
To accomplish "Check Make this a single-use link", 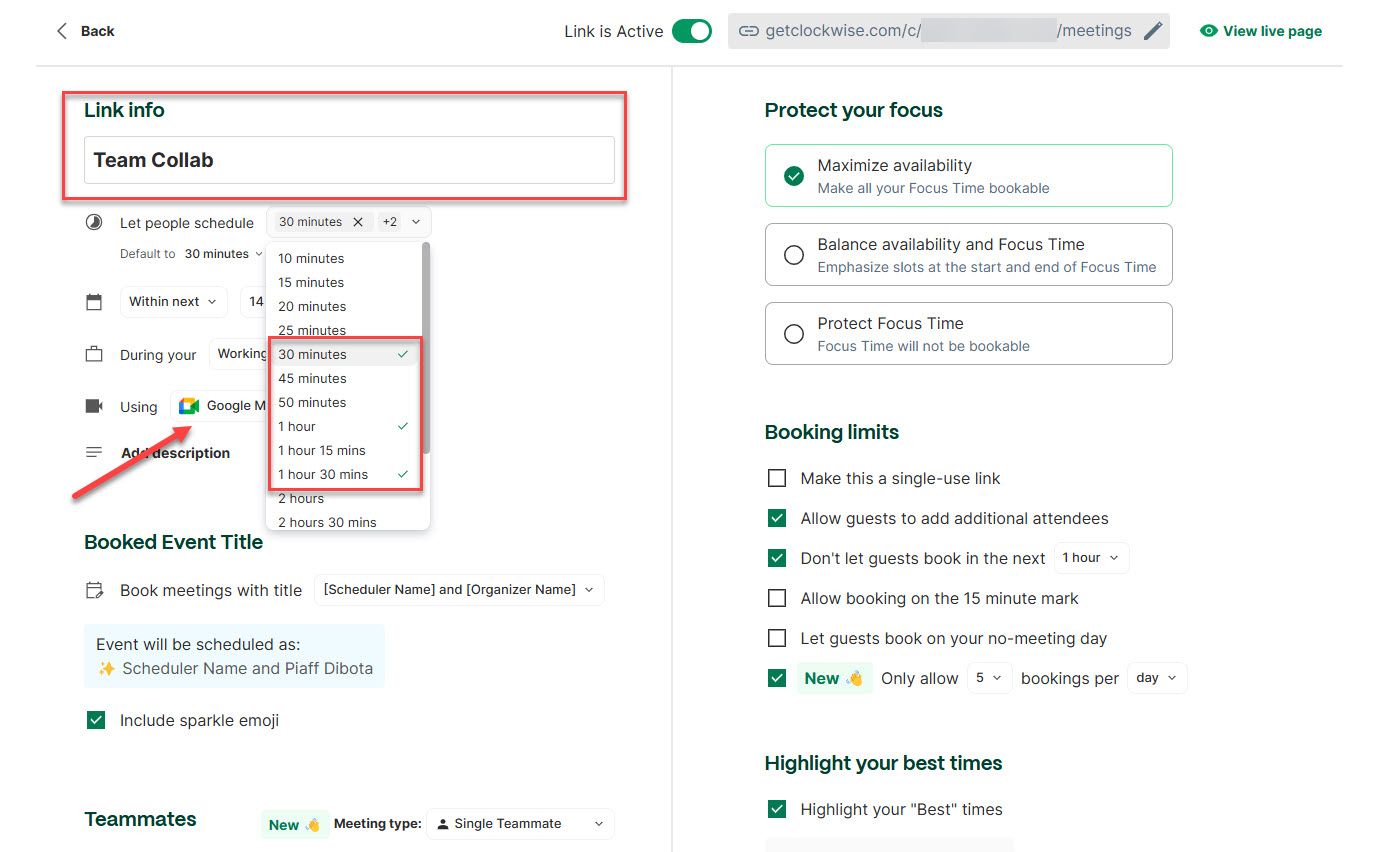I will click(777, 478).
